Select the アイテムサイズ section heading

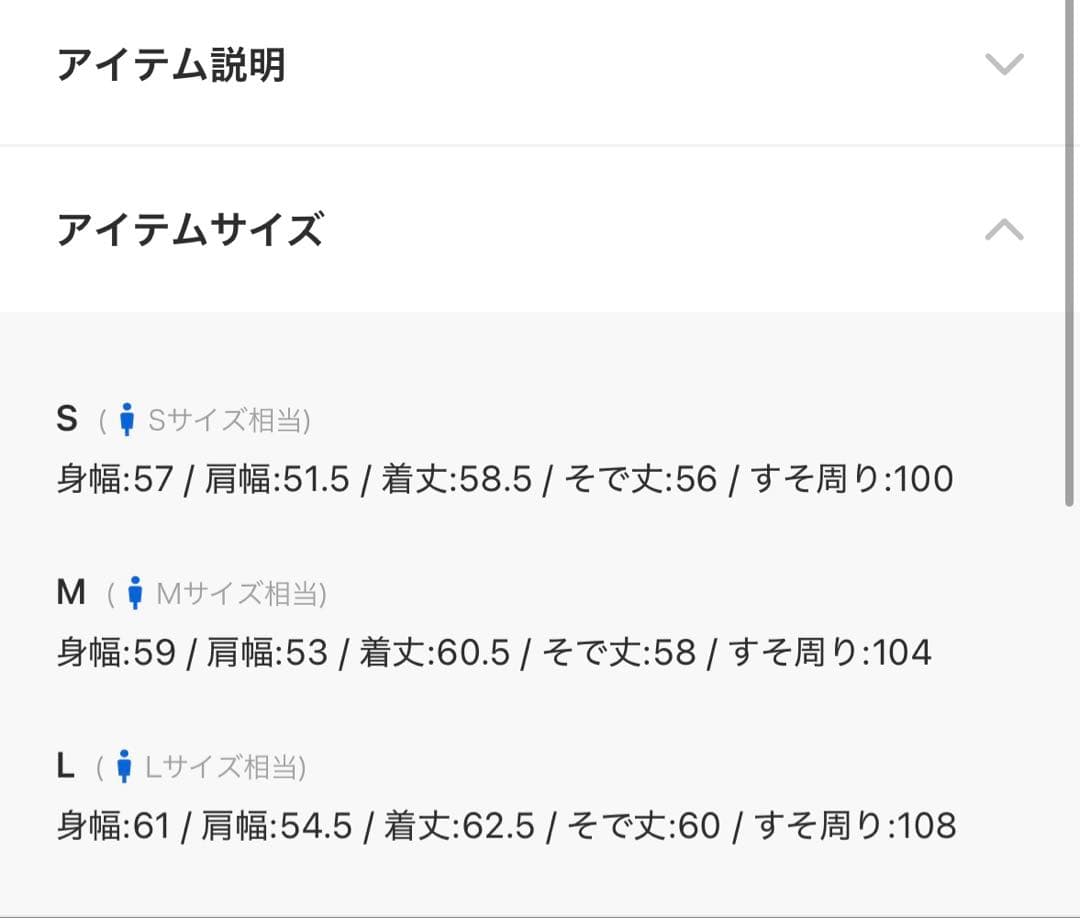click(x=190, y=230)
